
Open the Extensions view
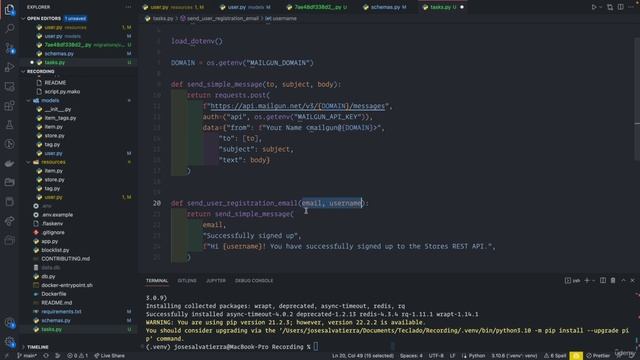9,106
